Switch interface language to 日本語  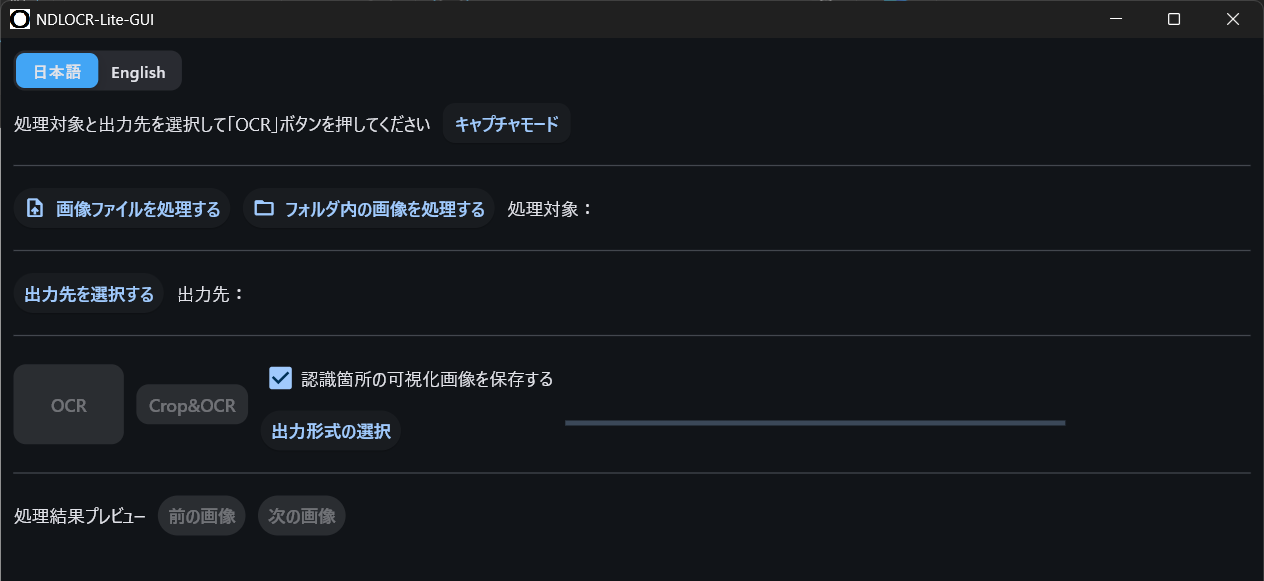tap(57, 71)
